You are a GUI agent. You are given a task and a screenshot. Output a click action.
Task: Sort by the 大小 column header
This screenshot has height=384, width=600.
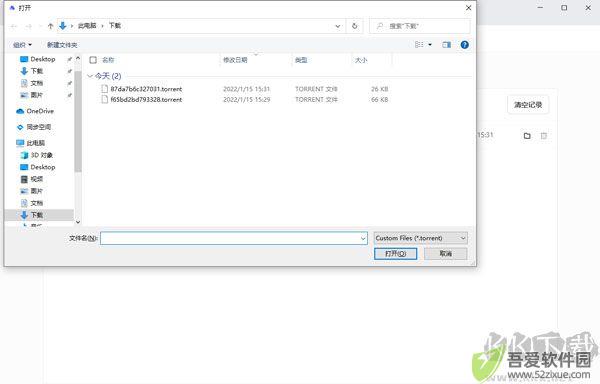[361, 60]
